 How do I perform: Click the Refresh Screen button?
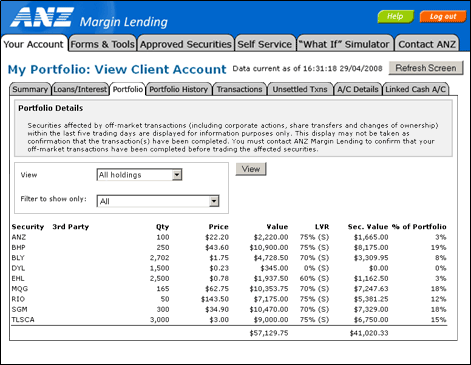tap(426, 68)
